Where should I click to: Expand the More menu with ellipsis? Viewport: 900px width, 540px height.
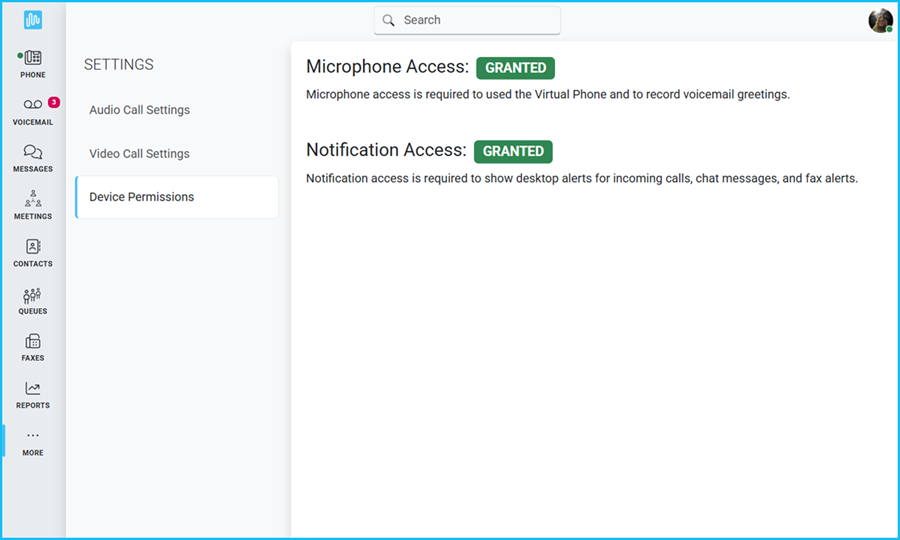coord(33,442)
